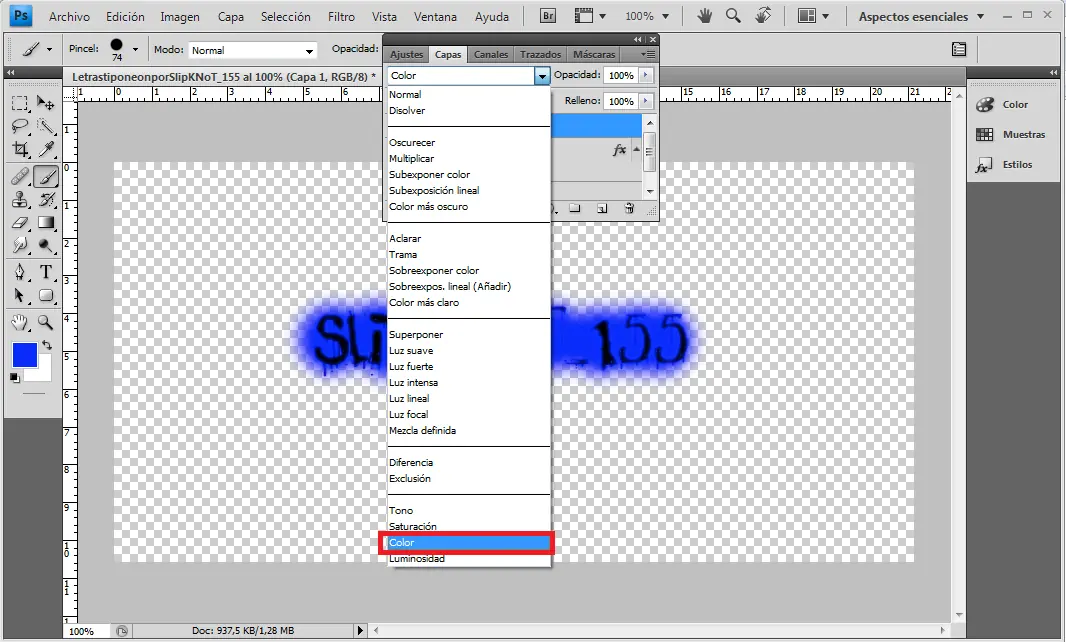Image resolution: width=1066 pixels, height=642 pixels.
Task: Select the Gradient tool
Action: point(46,222)
